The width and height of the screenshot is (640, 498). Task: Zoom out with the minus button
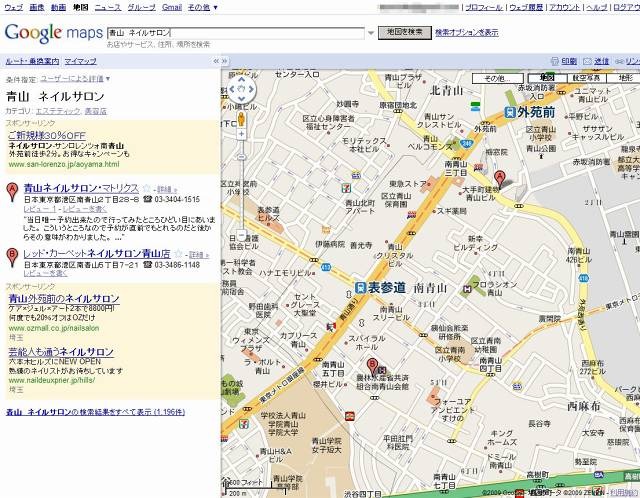242,235
